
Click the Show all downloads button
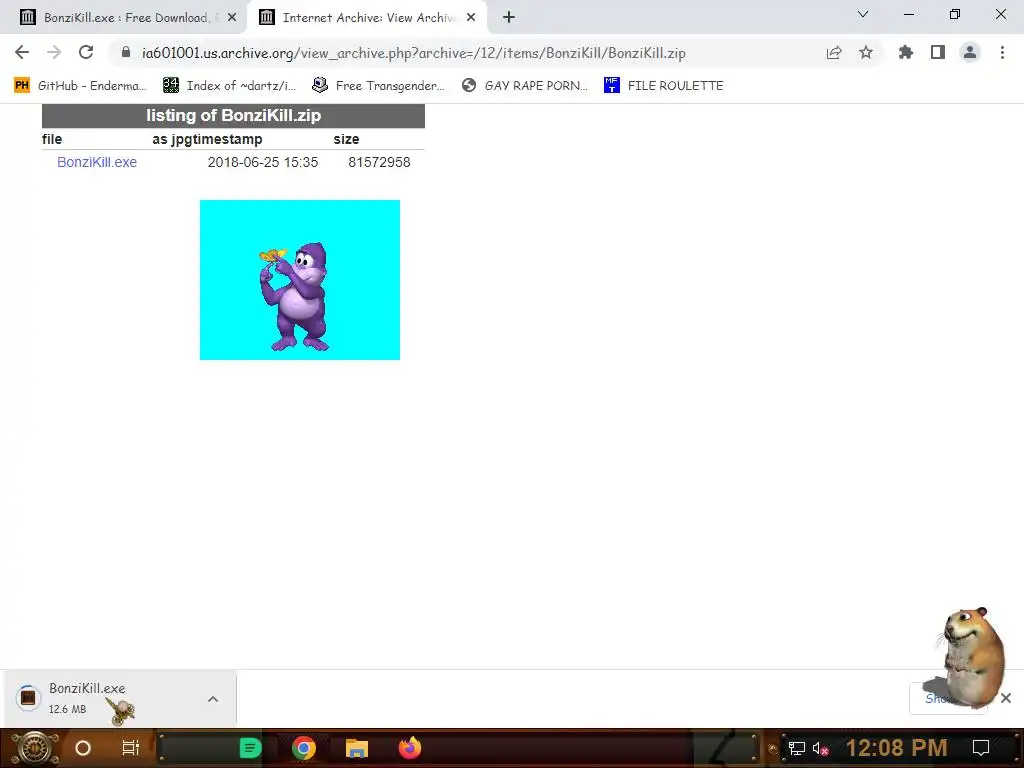pyautogui.click(x=948, y=699)
